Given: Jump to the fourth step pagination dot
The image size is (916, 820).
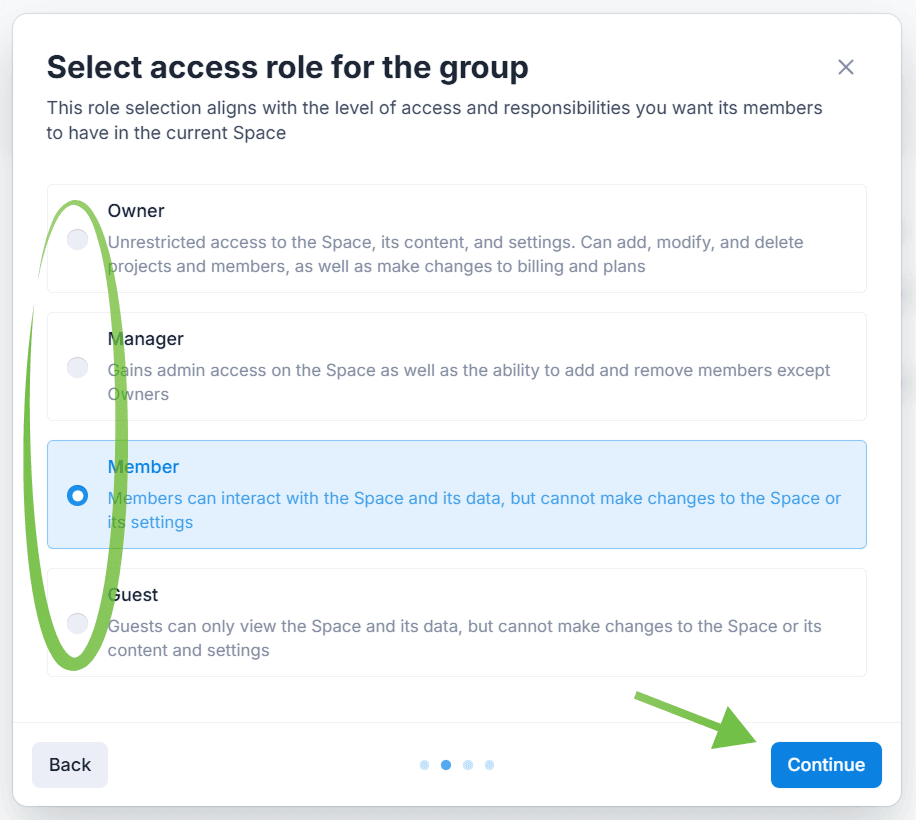Looking at the screenshot, I should 490,765.
